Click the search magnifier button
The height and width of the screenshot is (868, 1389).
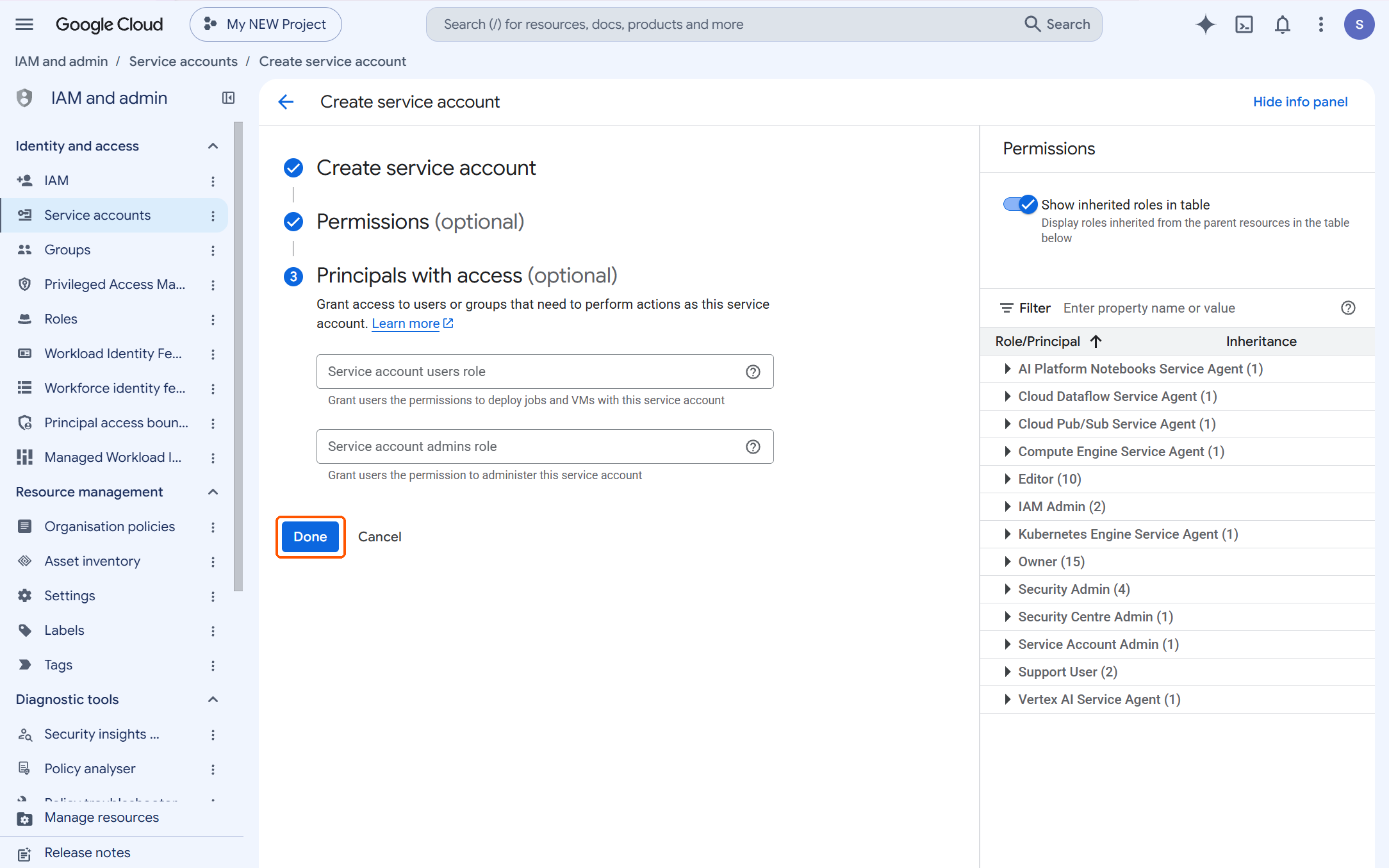coord(1057,24)
